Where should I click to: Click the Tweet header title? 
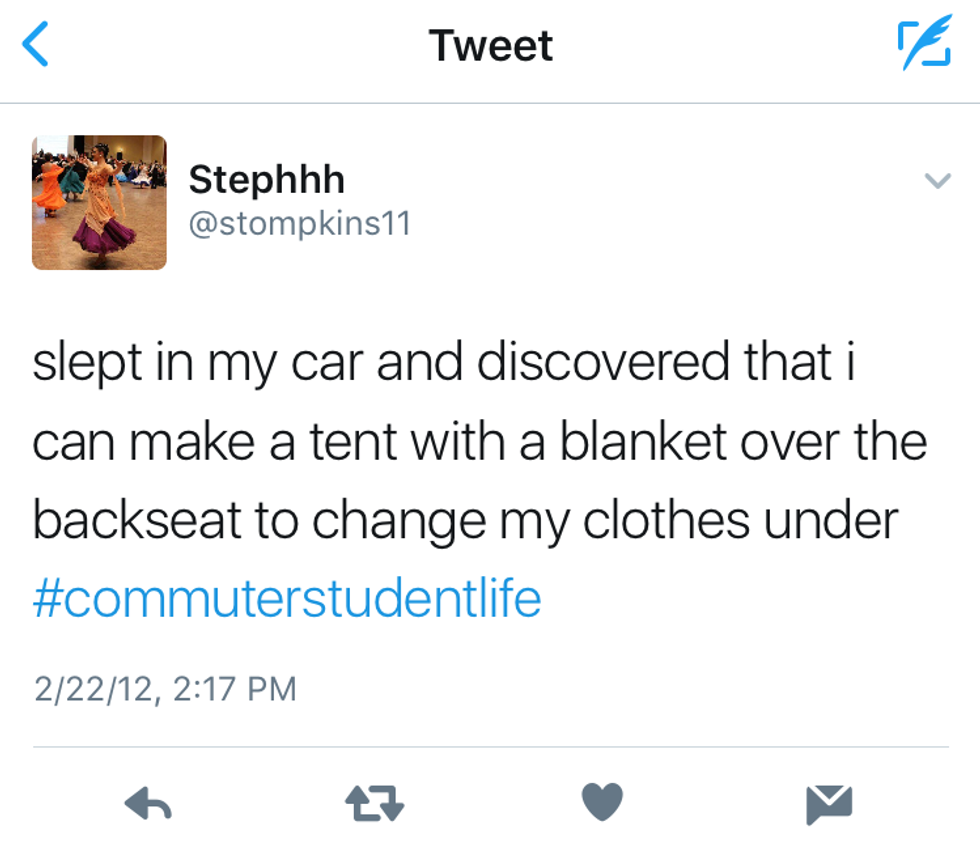tap(490, 46)
